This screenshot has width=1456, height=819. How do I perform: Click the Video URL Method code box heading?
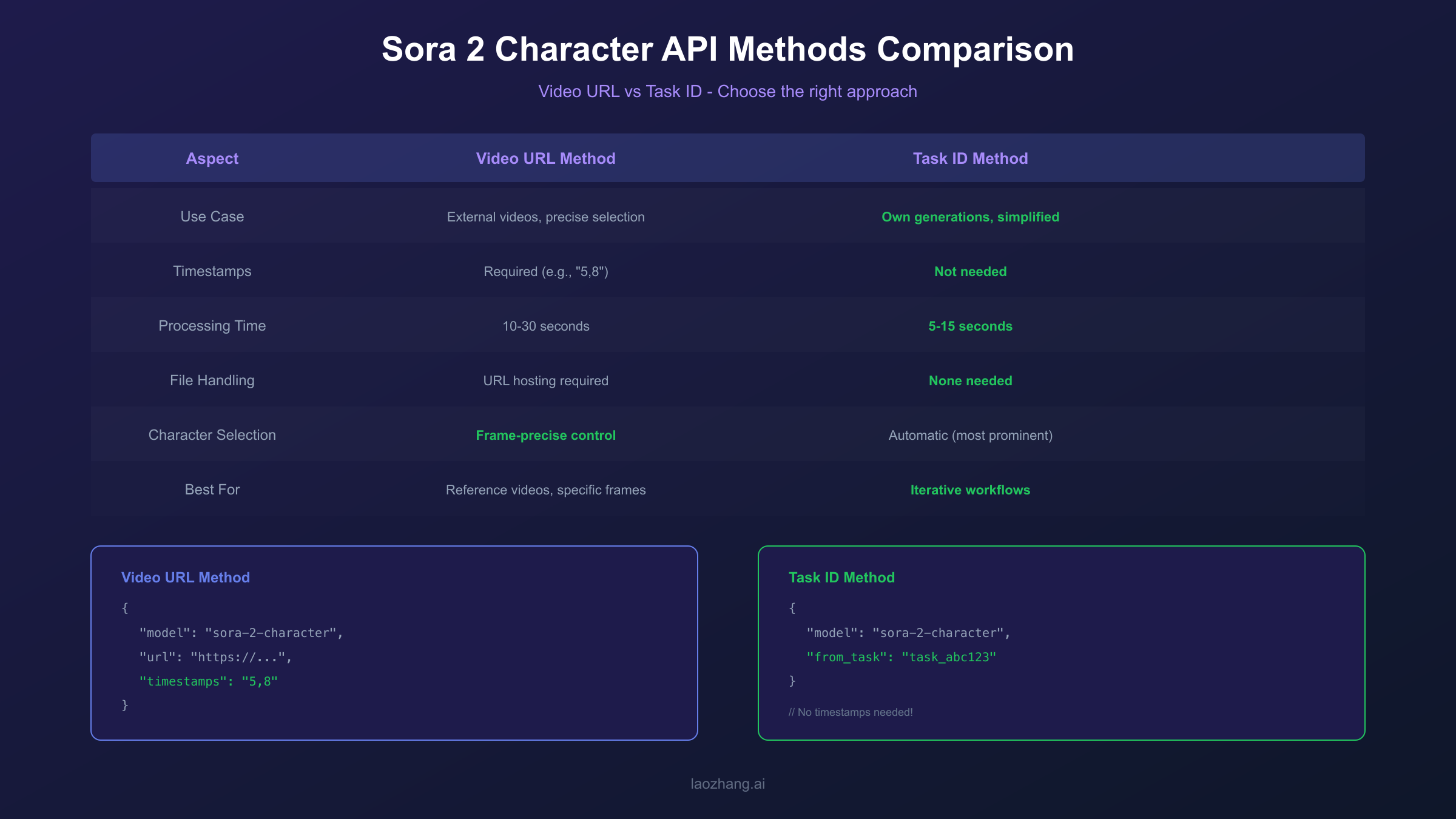click(185, 578)
